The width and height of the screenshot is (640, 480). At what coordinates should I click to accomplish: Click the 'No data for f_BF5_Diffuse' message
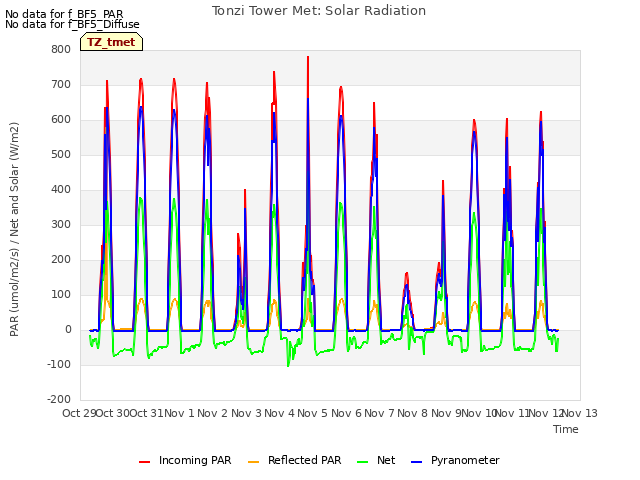pos(72,24)
